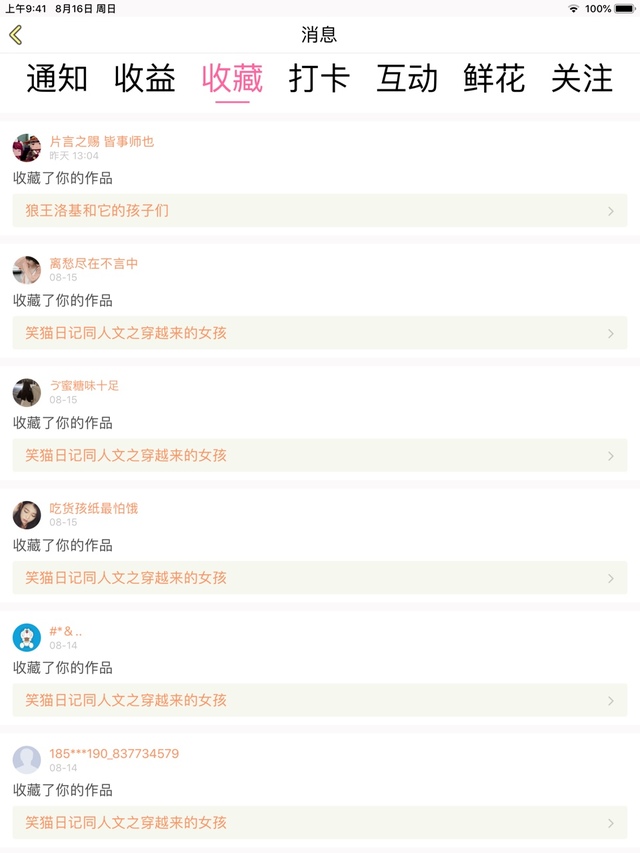Tap avatar of user ㄋ蜜糖味十足
Viewport: 640px width, 853px height.
tap(27, 392)
